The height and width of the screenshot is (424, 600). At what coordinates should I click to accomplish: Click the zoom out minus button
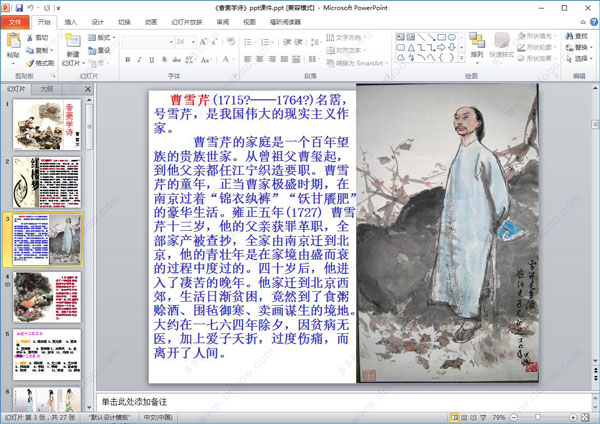pyautogui.click(x=514, y=417)
